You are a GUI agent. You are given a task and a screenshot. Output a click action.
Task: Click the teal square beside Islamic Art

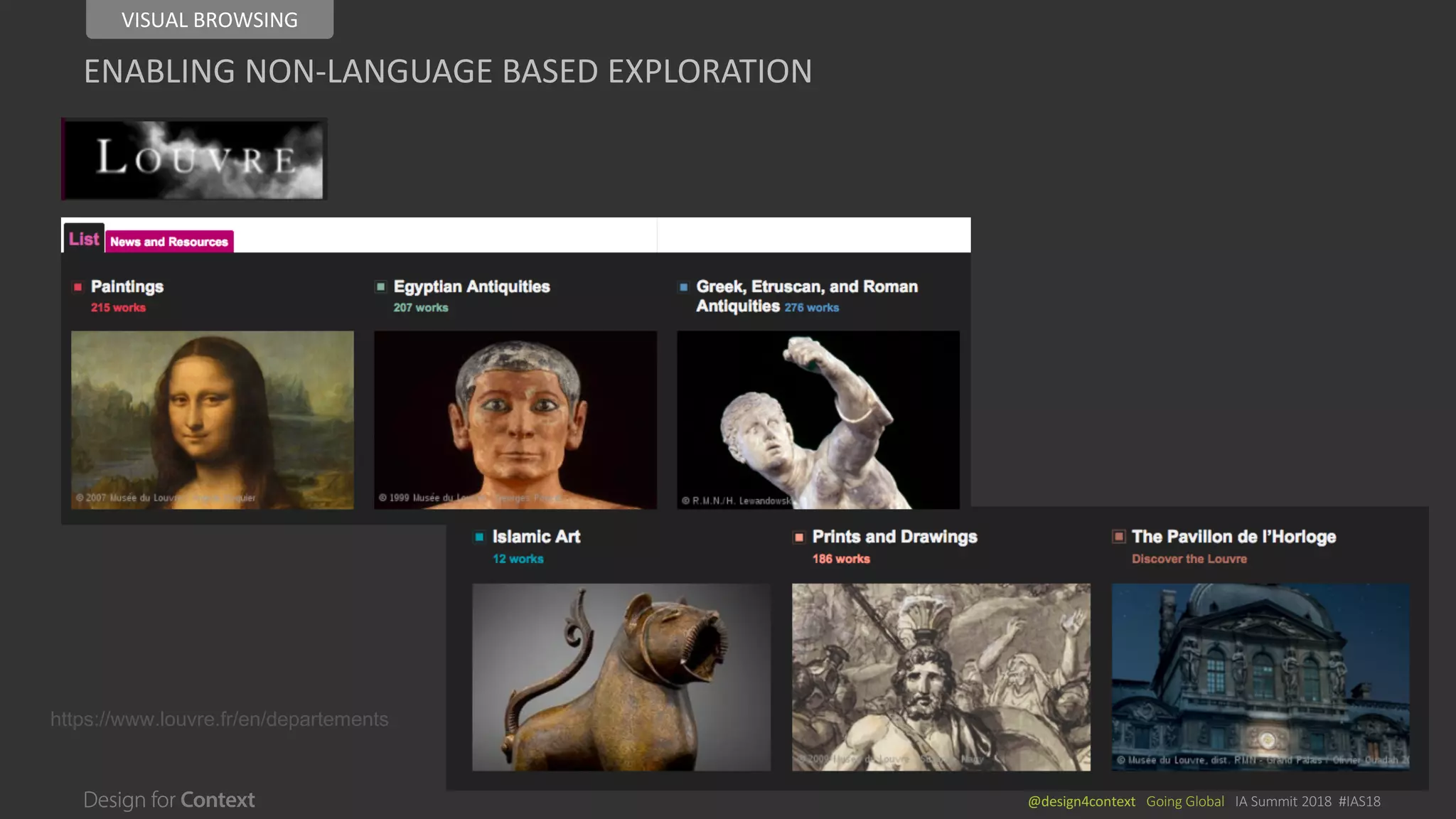479,537
